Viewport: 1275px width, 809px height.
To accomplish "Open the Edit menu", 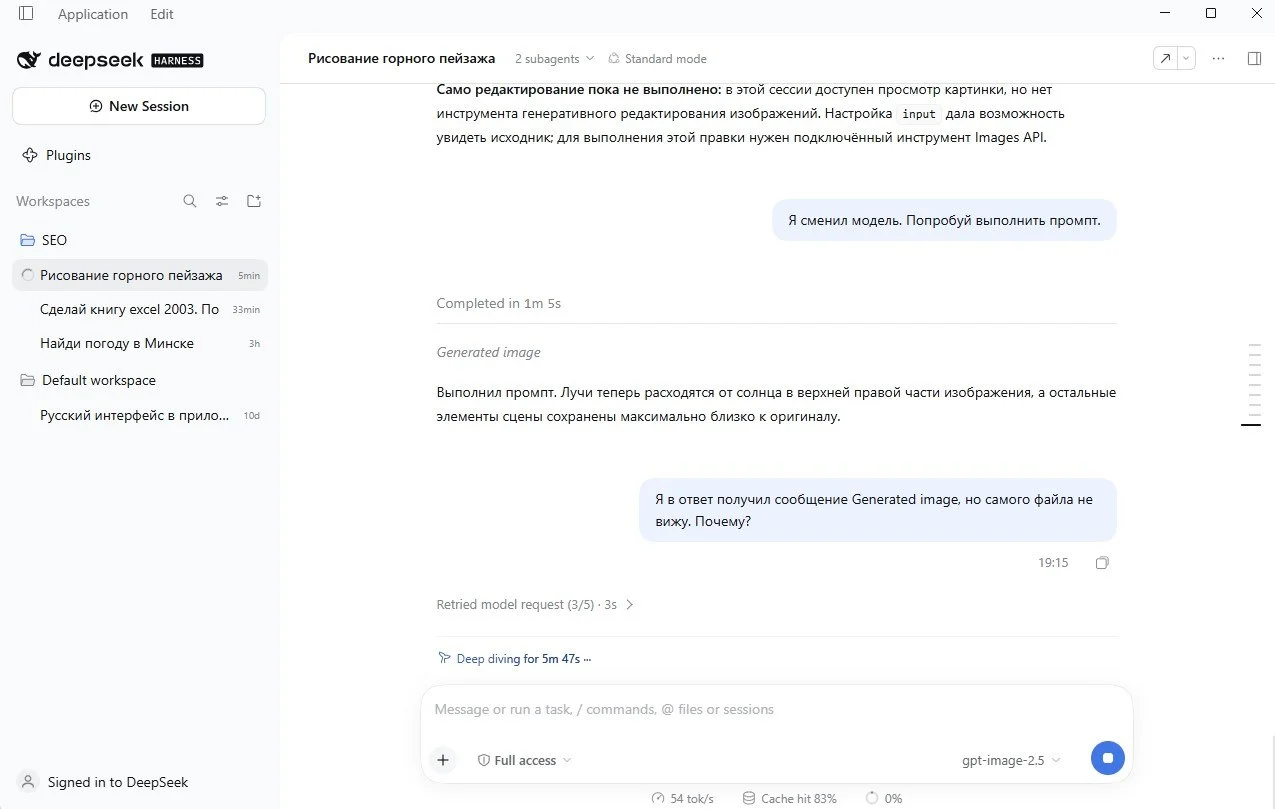I will (161, 14).
